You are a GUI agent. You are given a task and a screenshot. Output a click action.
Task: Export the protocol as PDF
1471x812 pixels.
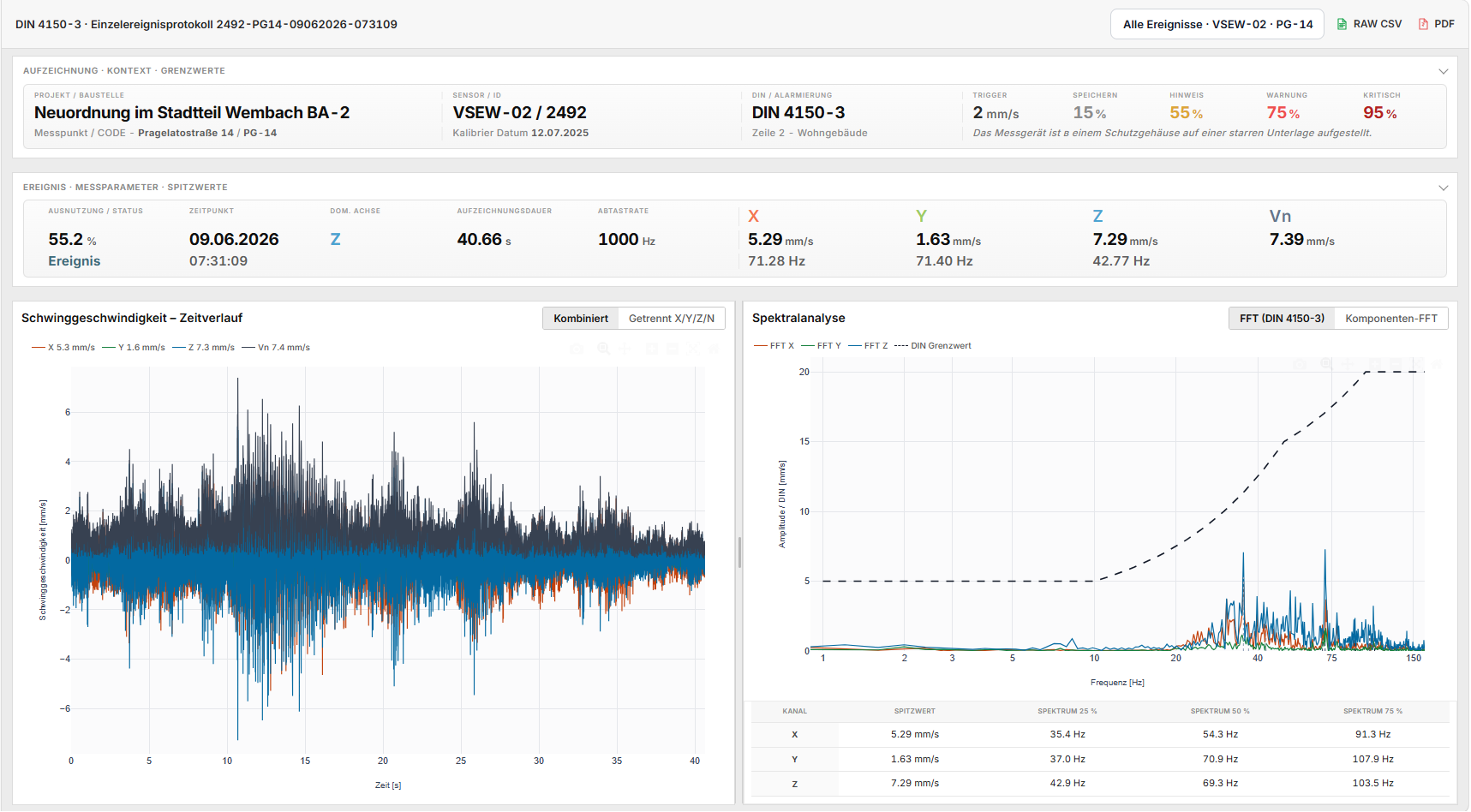(x=1436, y=24)
